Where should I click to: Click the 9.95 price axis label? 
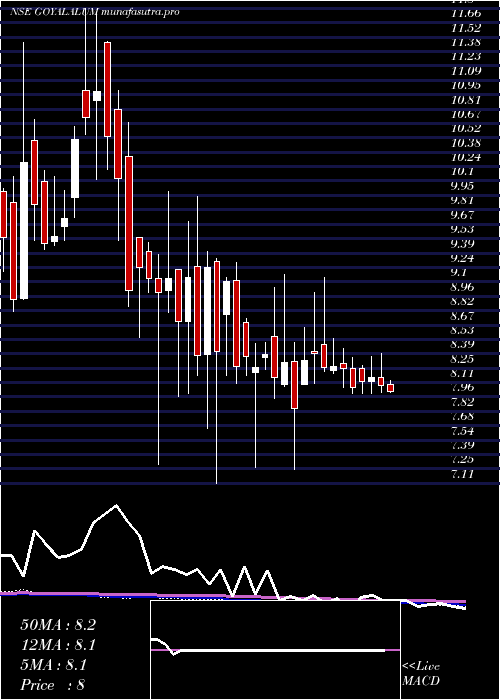463,186
